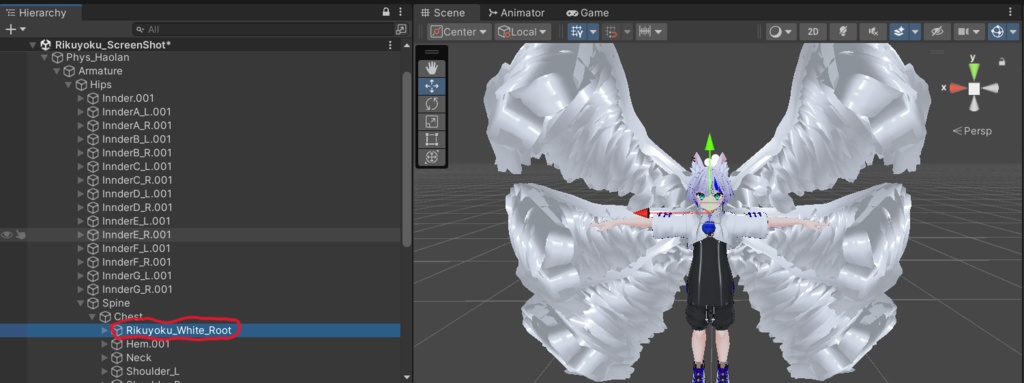Image resolution: width=1024 pixels, height=383 pixels.
Task: Click the Hierarchy vertical scrollbar
Action: (406, 159)
